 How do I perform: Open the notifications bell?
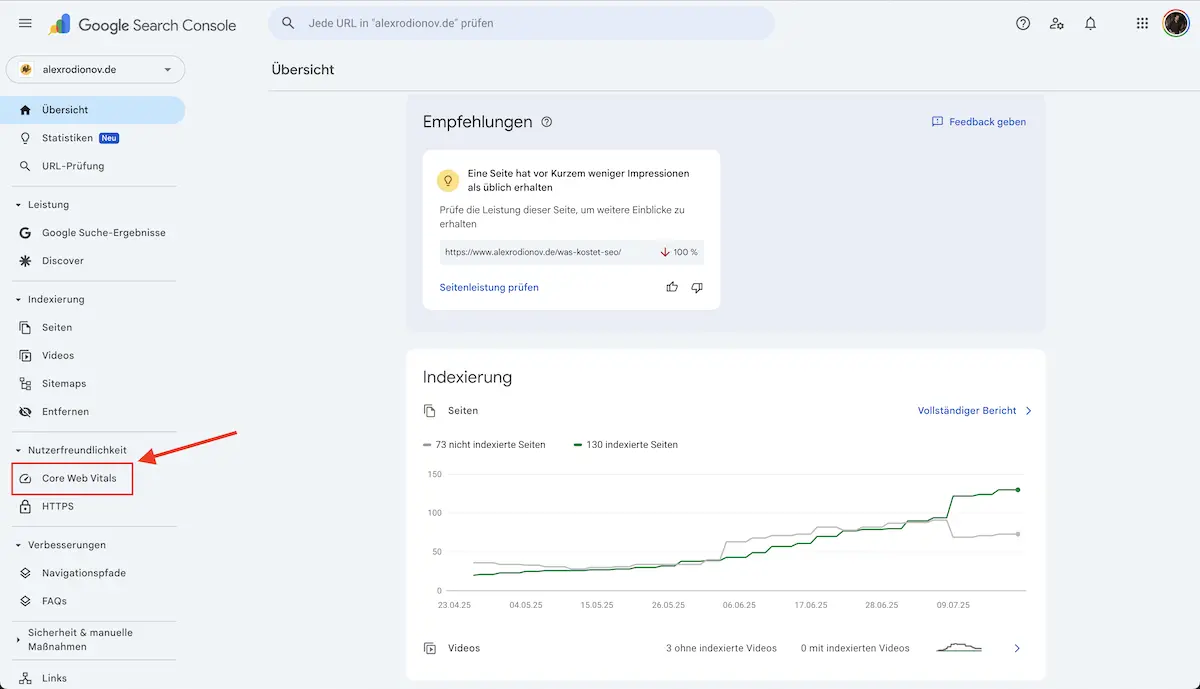[1091, 23]
